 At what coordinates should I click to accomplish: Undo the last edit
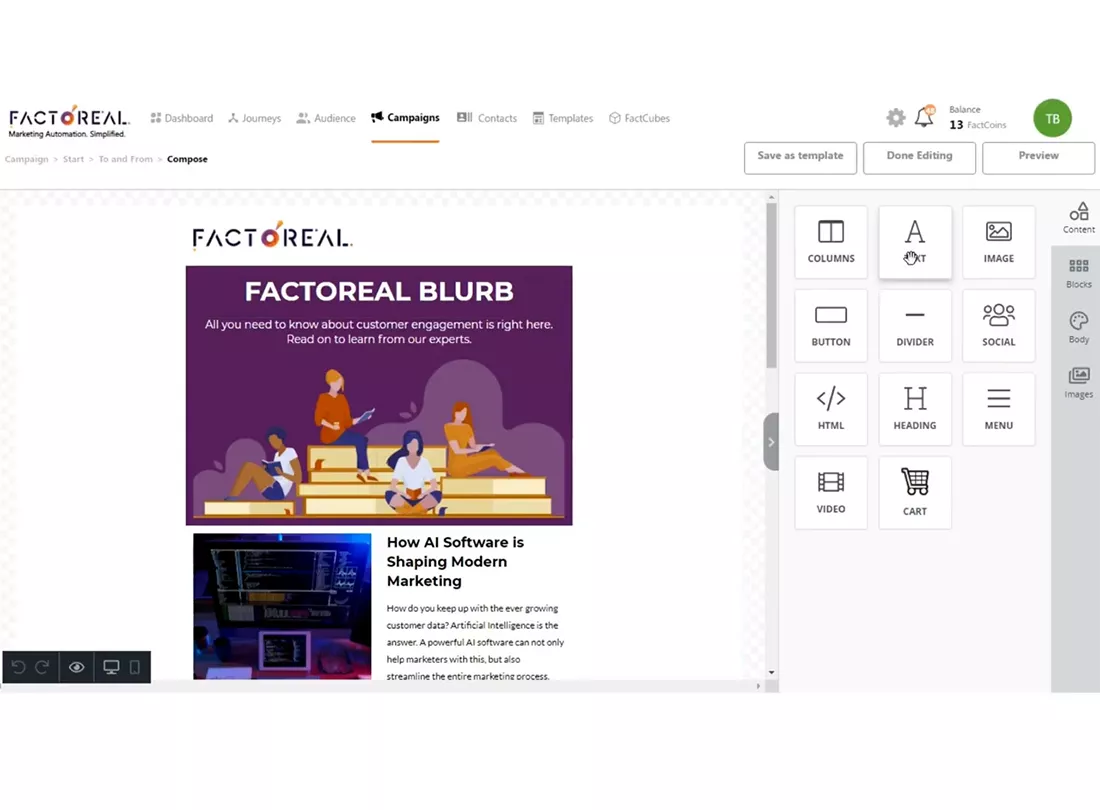tap(19, 667)
